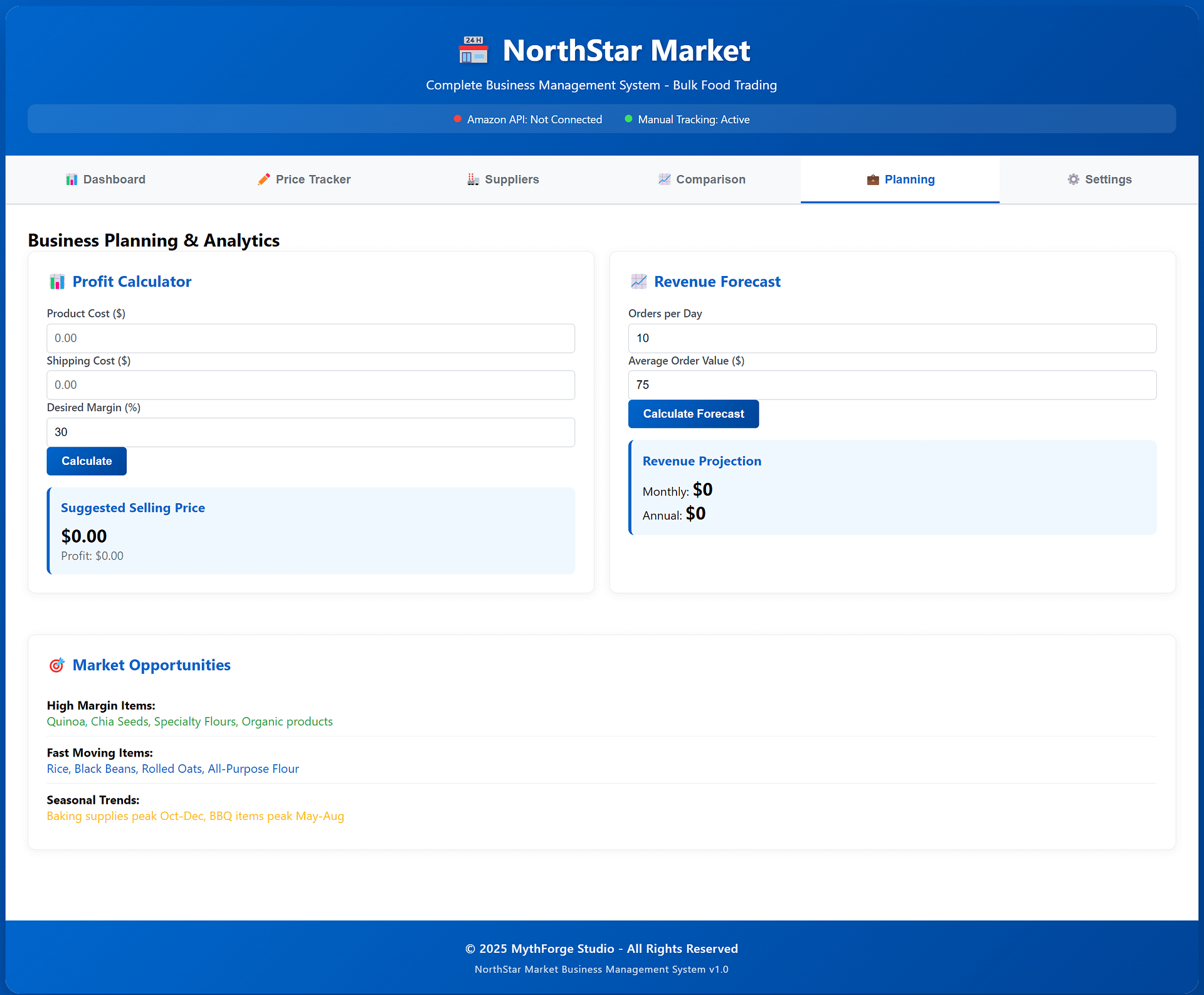The image size is (1204, 995).
Task: Click the Profit Calculator bar chart icon
Action: click(57, 282)
